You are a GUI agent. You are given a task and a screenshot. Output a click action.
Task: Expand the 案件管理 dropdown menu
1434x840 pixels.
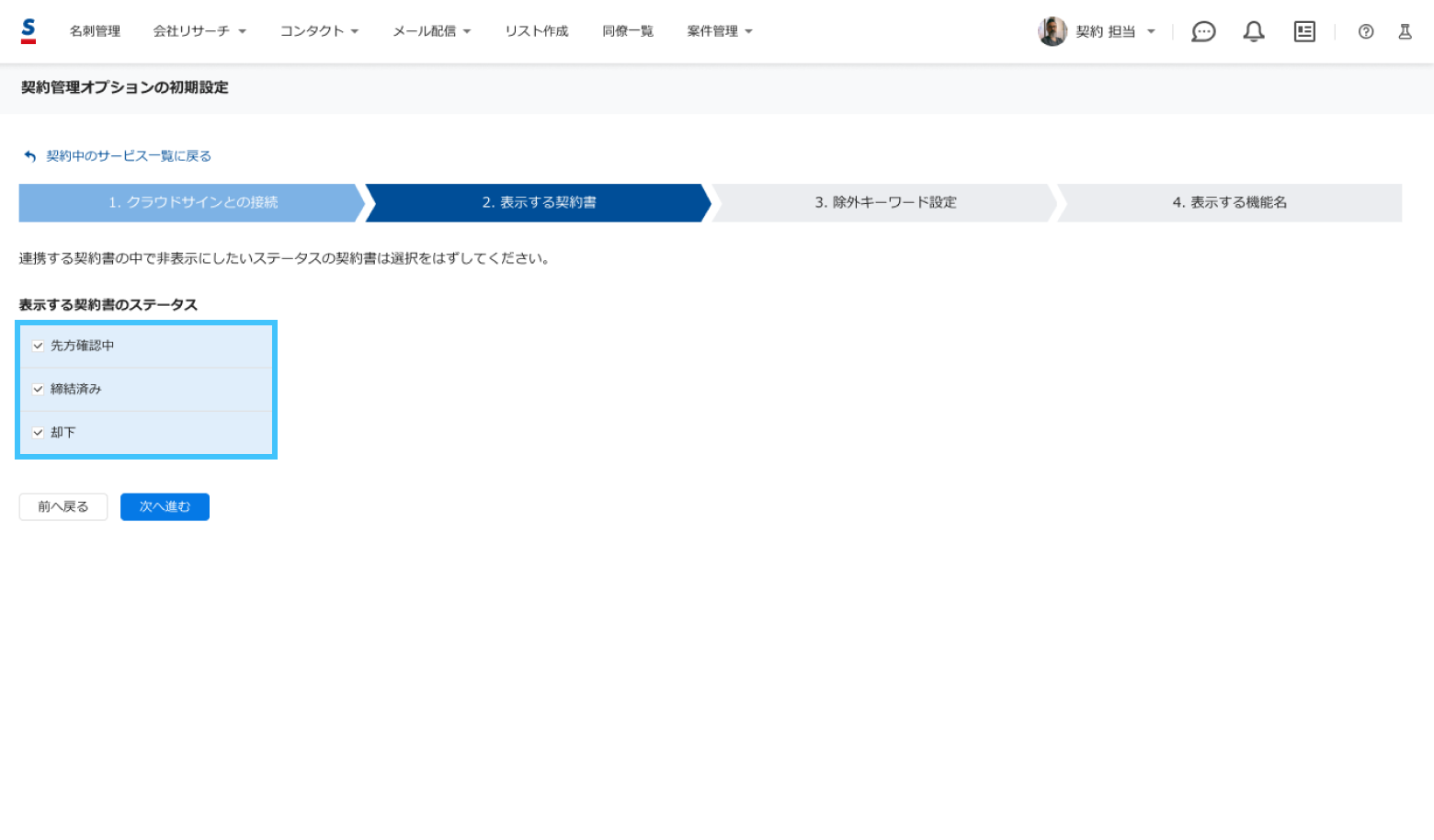coord(720,31)
